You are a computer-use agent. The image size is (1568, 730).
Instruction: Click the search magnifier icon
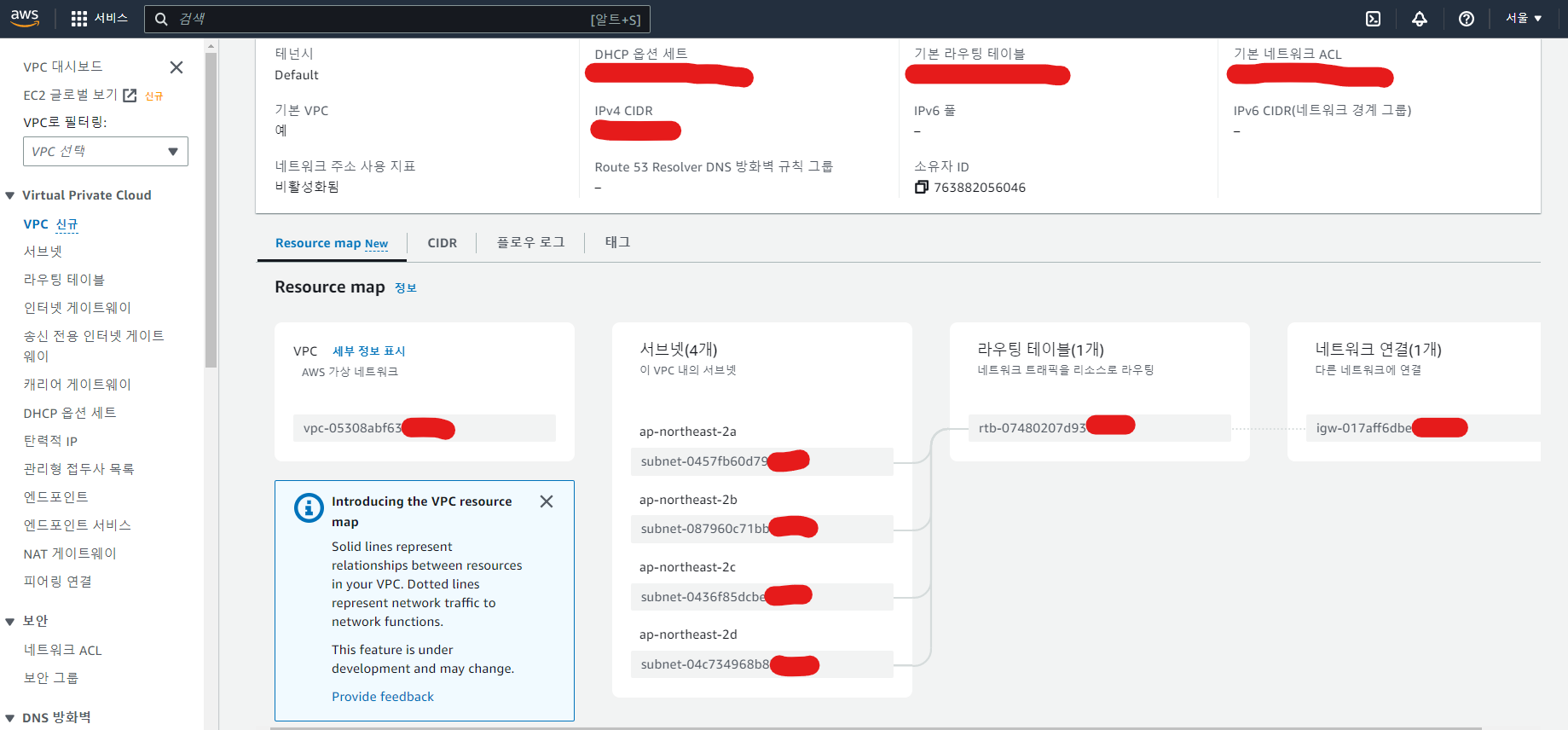(161, 19)
